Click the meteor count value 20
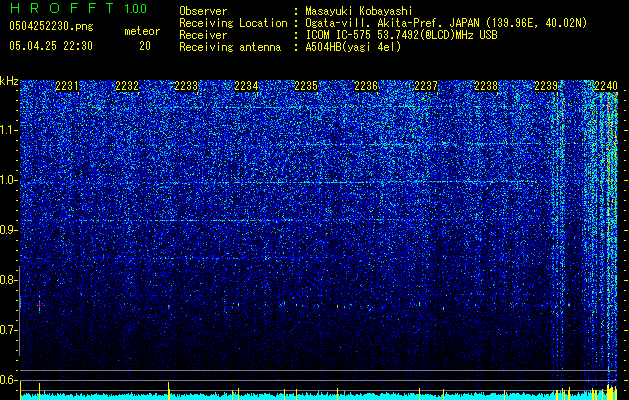 (145, 46)
